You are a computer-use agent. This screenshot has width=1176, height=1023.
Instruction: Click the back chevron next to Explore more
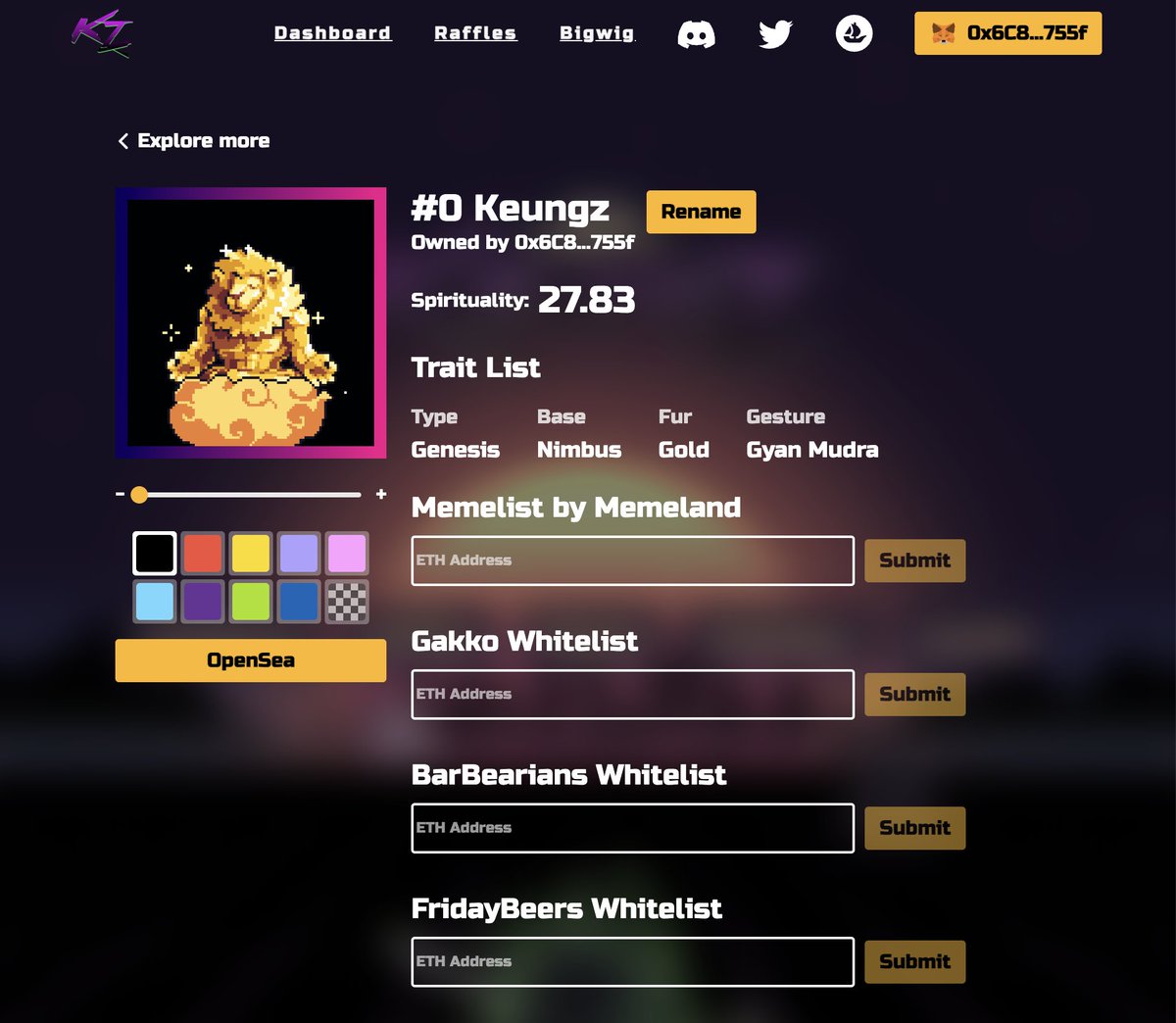122,141
